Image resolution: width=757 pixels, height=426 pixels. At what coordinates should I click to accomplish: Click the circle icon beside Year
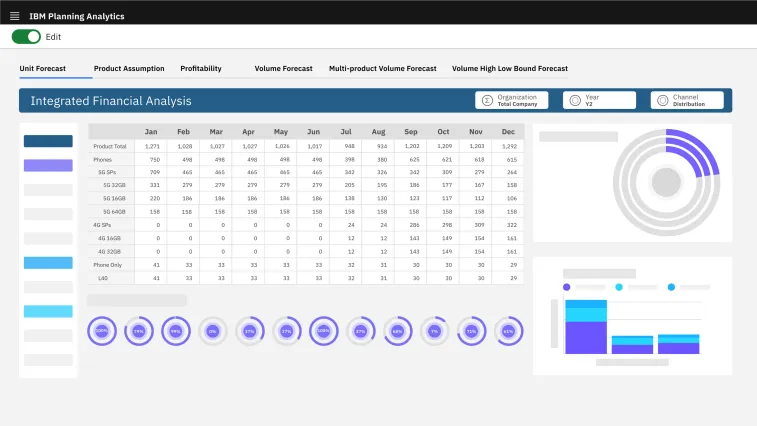tap(574, 100)
